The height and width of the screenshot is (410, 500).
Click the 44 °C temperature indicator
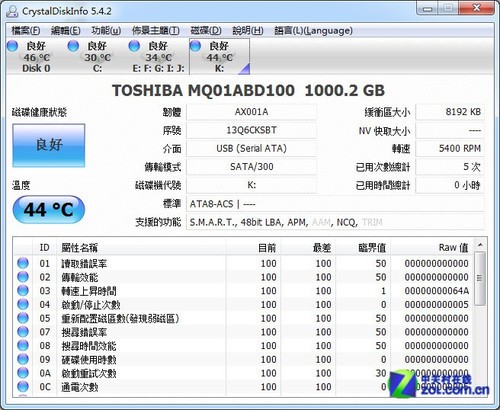49,209
